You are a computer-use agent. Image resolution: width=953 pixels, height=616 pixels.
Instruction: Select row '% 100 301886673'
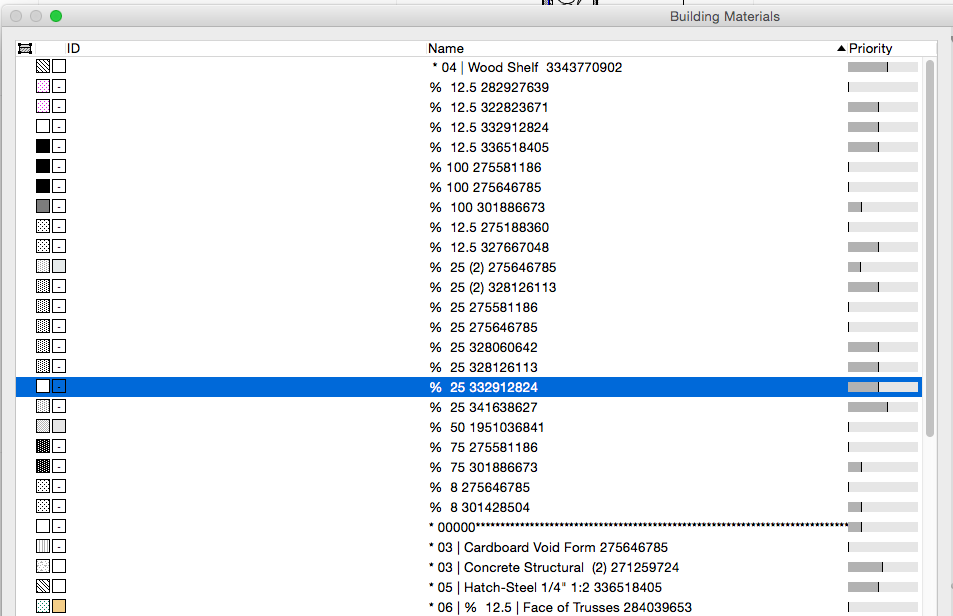[x=469, y=207]
